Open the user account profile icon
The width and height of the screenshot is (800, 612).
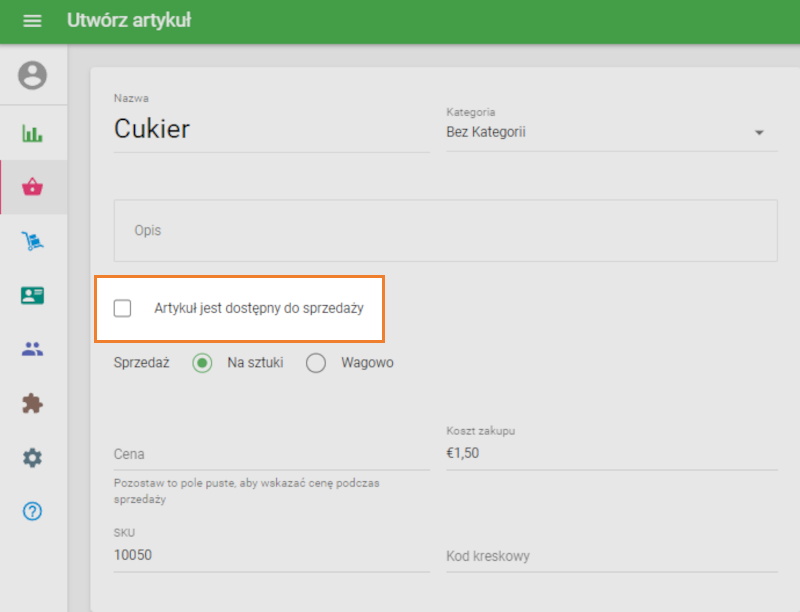click(33, 75)
